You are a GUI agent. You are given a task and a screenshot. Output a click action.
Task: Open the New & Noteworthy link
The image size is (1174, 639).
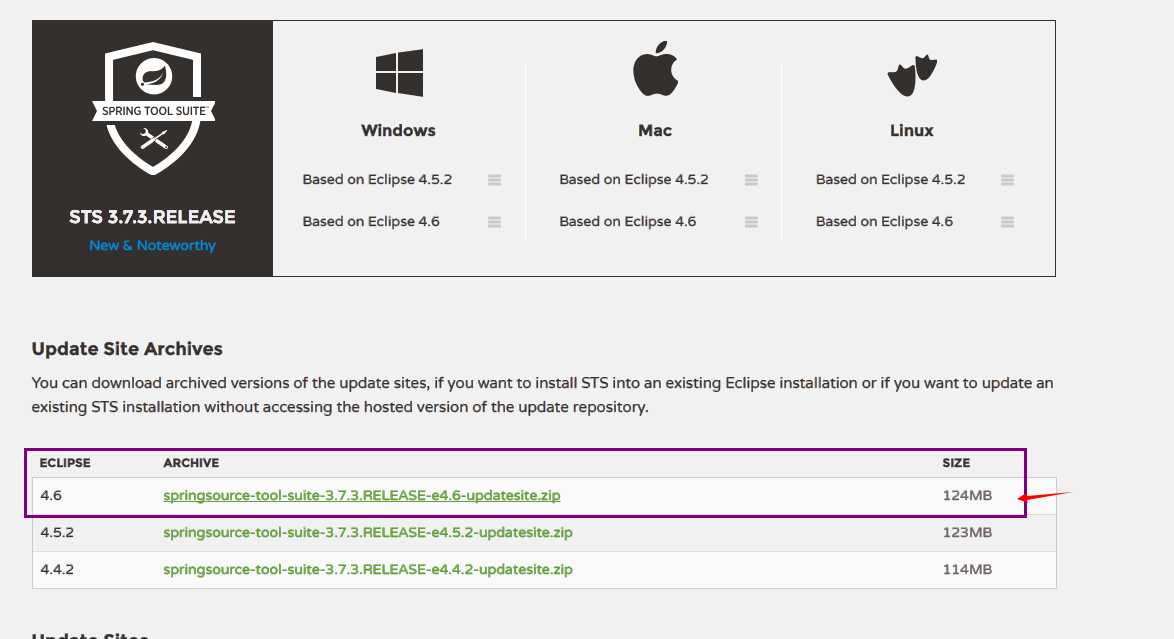[152, 246]
